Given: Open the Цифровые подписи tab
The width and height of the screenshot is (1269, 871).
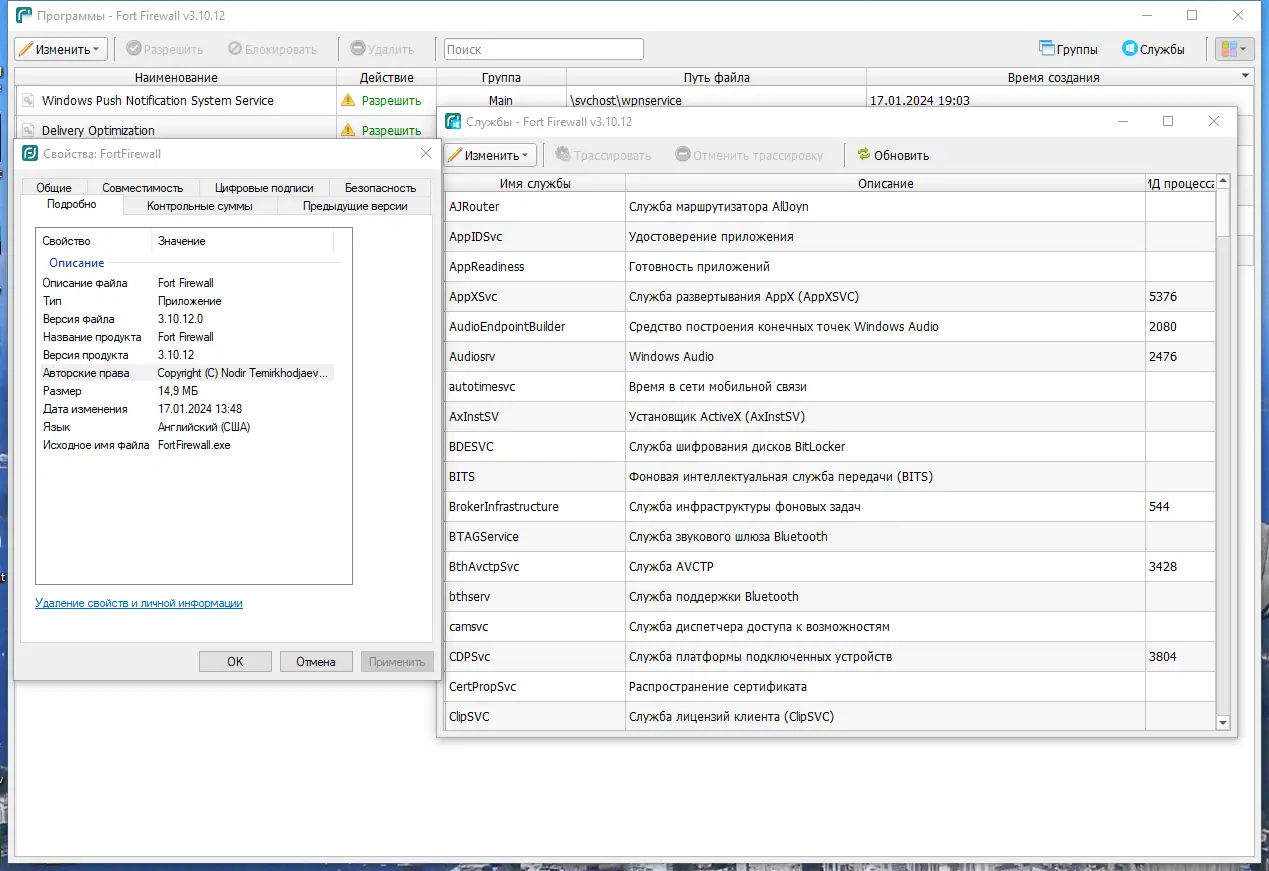Looking at the screenshot, I should click(264, 187).
